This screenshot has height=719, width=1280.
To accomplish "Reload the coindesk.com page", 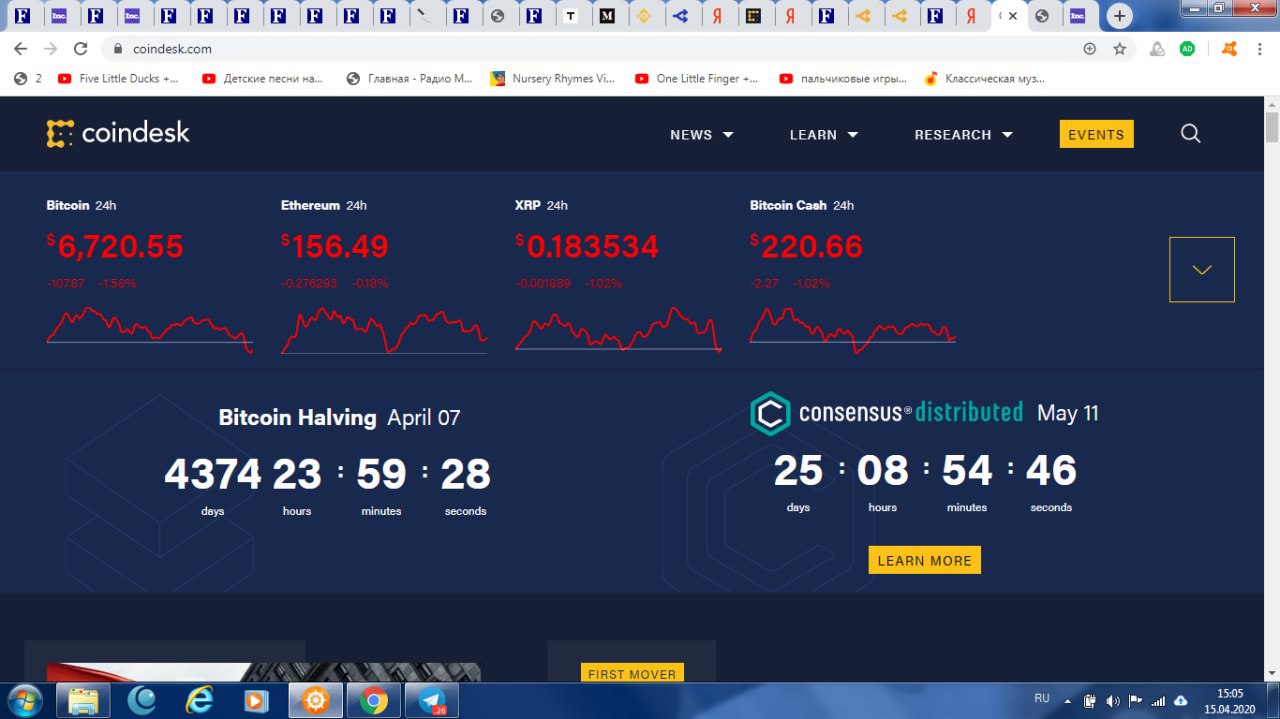I will 81,48.
